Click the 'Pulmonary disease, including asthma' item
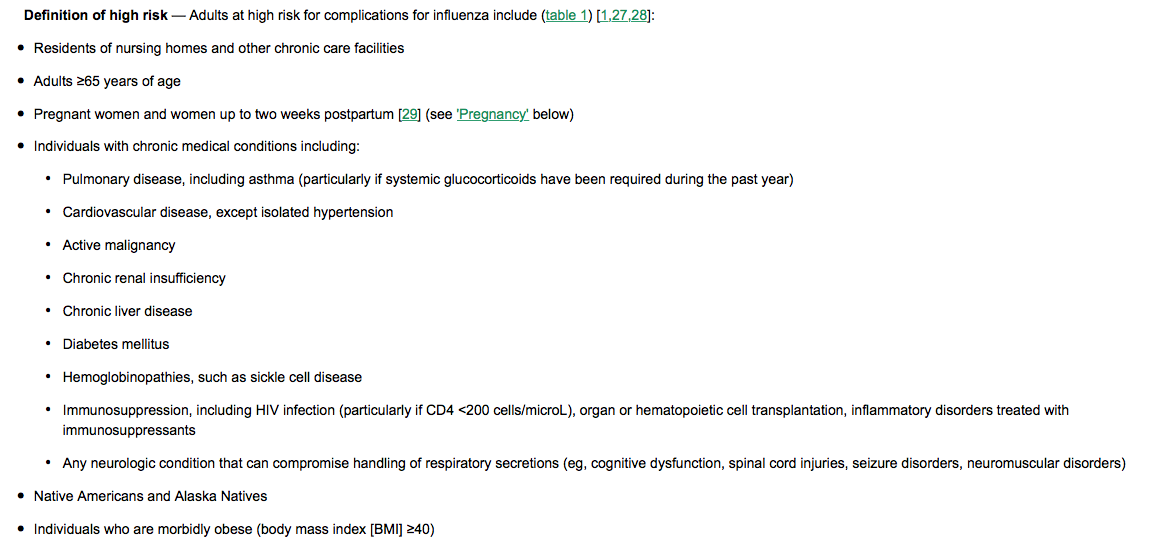The height and width of the screenshot is (540, 1149). 428,180
